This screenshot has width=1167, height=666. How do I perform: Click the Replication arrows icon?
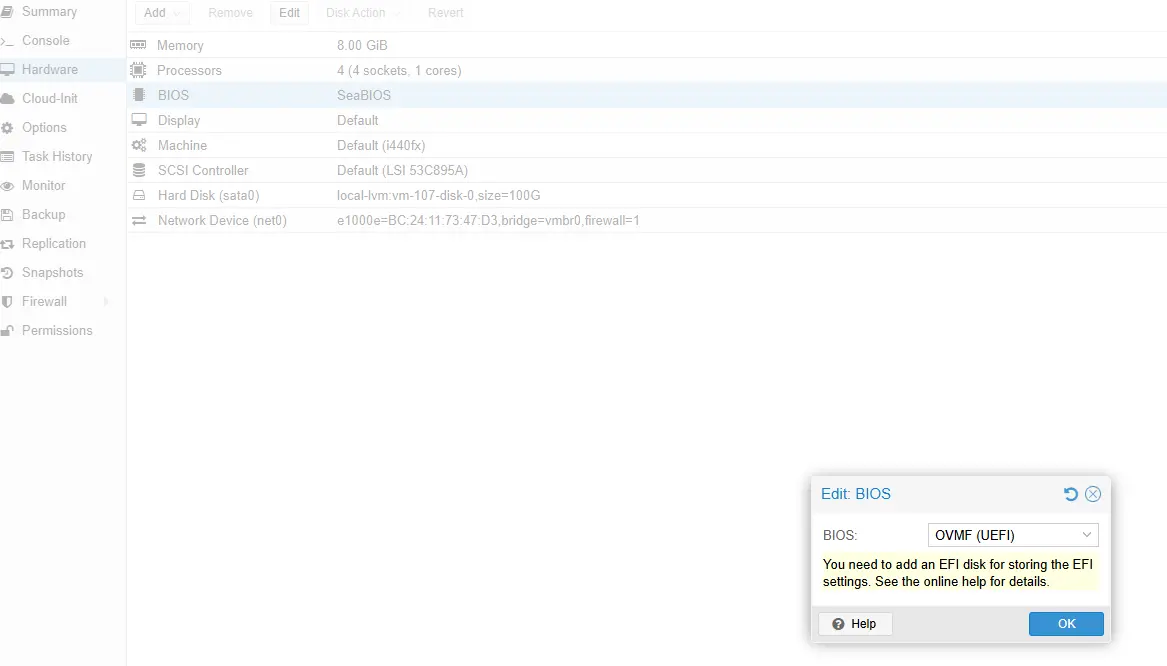coord(8,244)
